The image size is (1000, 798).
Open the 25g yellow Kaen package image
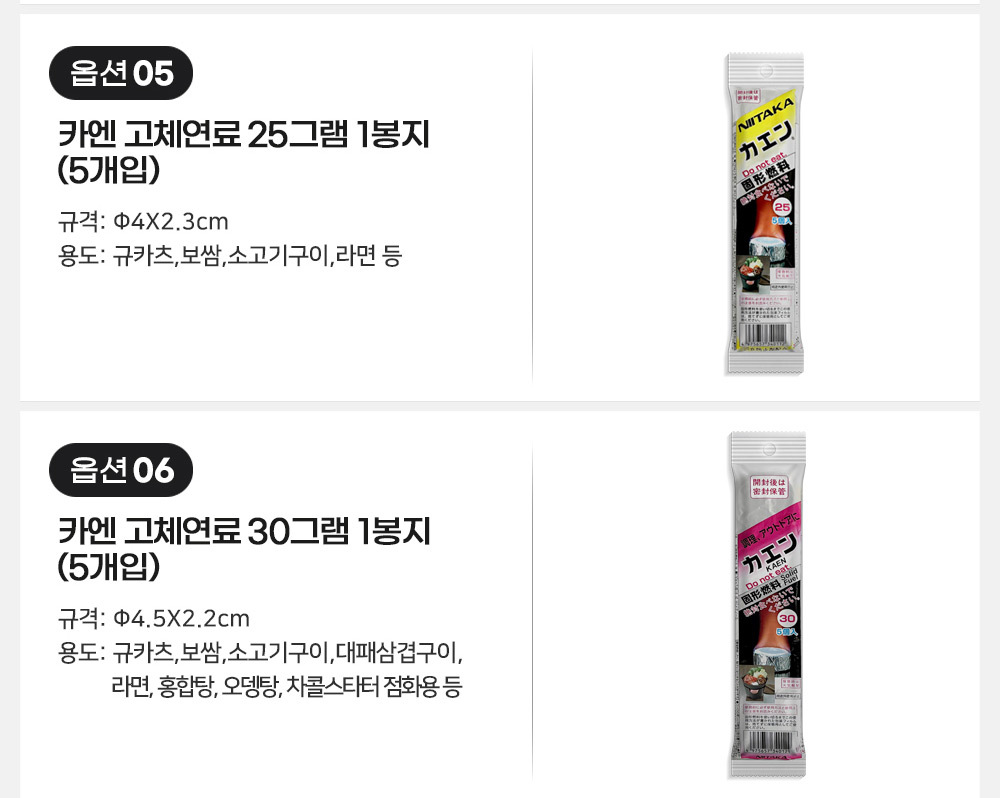tap(765, 214)
